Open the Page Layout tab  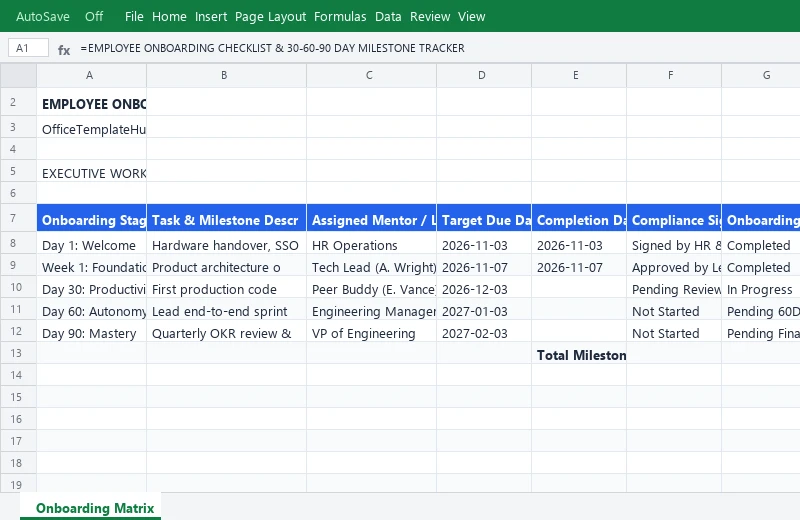(270, 16)
